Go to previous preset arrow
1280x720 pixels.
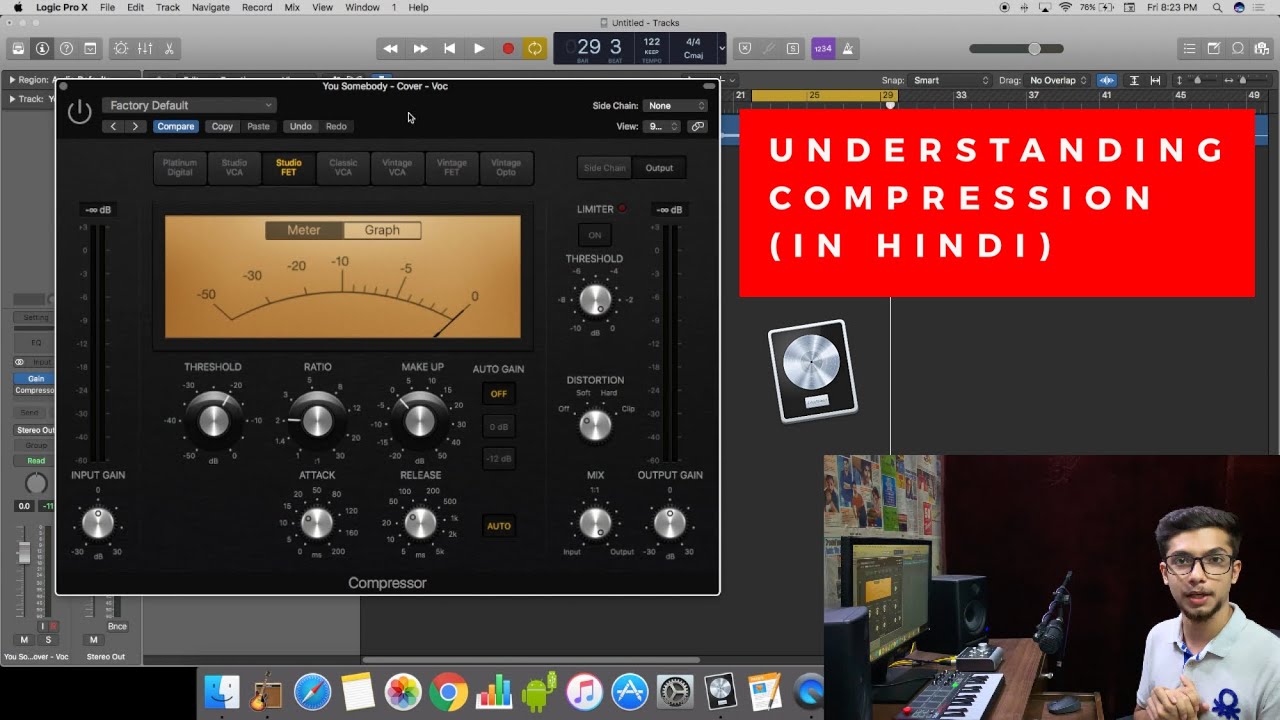[x=113, y=126]
